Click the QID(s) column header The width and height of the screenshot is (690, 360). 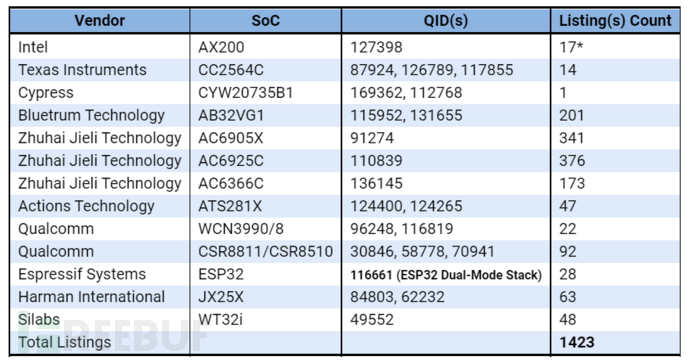[446, 21]
